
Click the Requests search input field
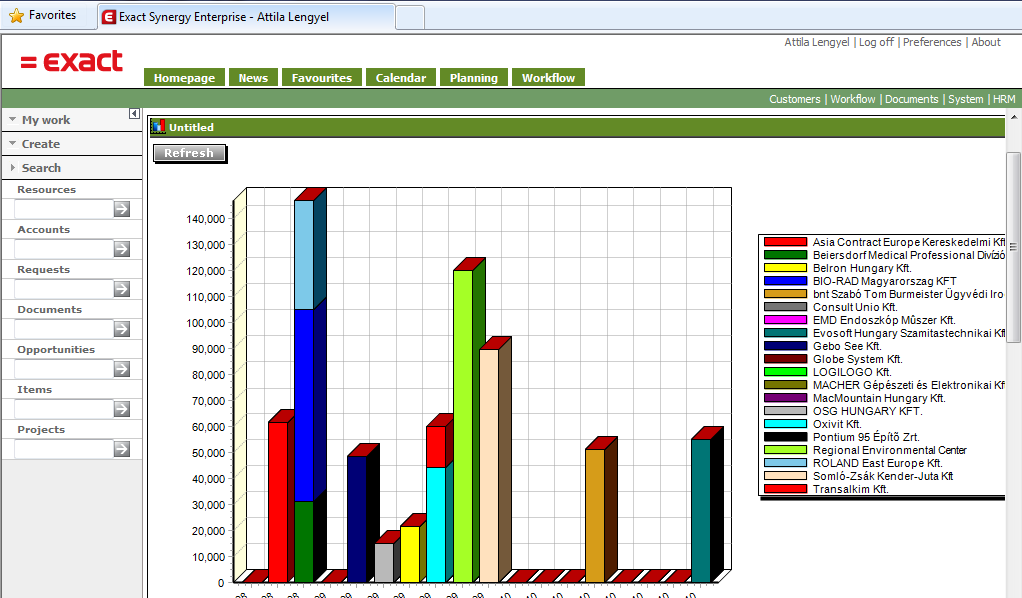point(64,289)
